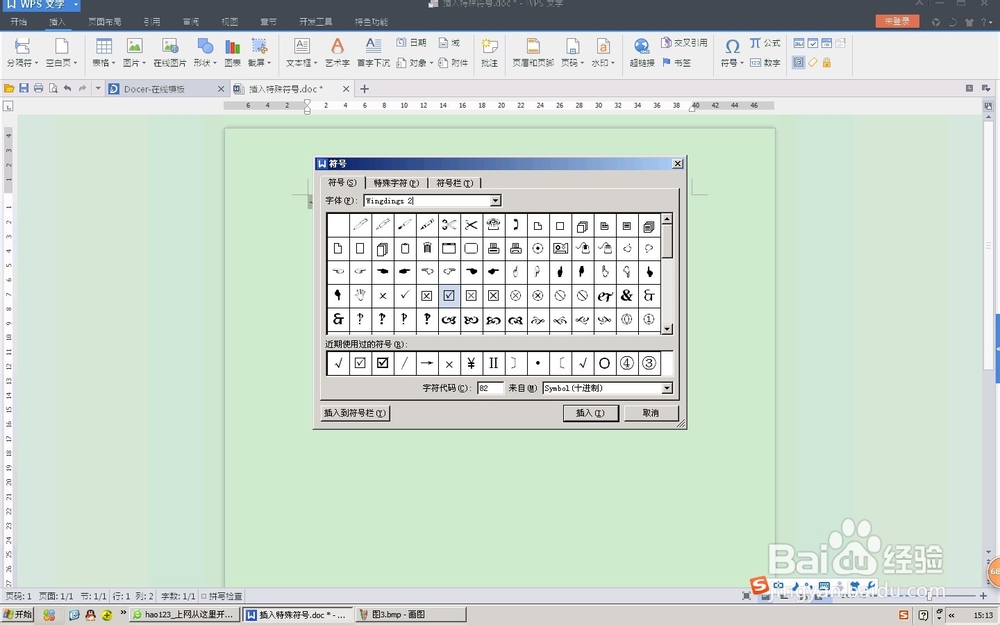This screenshot has width=1000, height=625.
Task: Pick circled 4 in recent symbols
Action: [x=626, y=364]
